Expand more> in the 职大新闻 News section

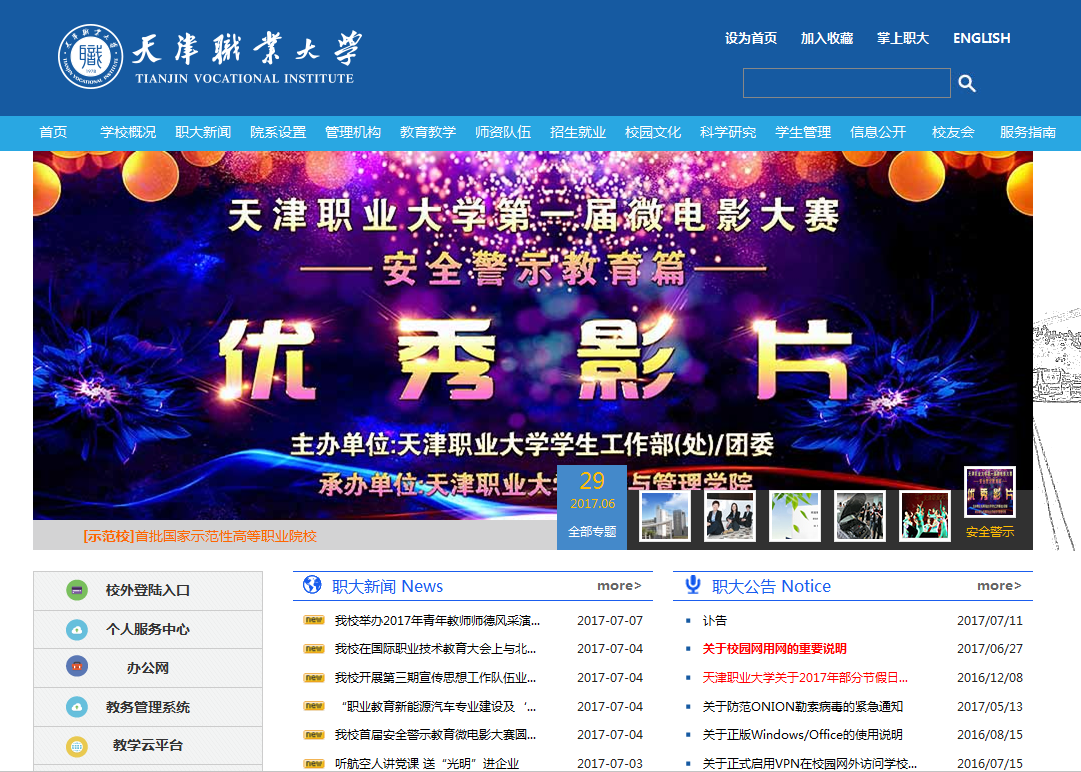coord(619,586)
